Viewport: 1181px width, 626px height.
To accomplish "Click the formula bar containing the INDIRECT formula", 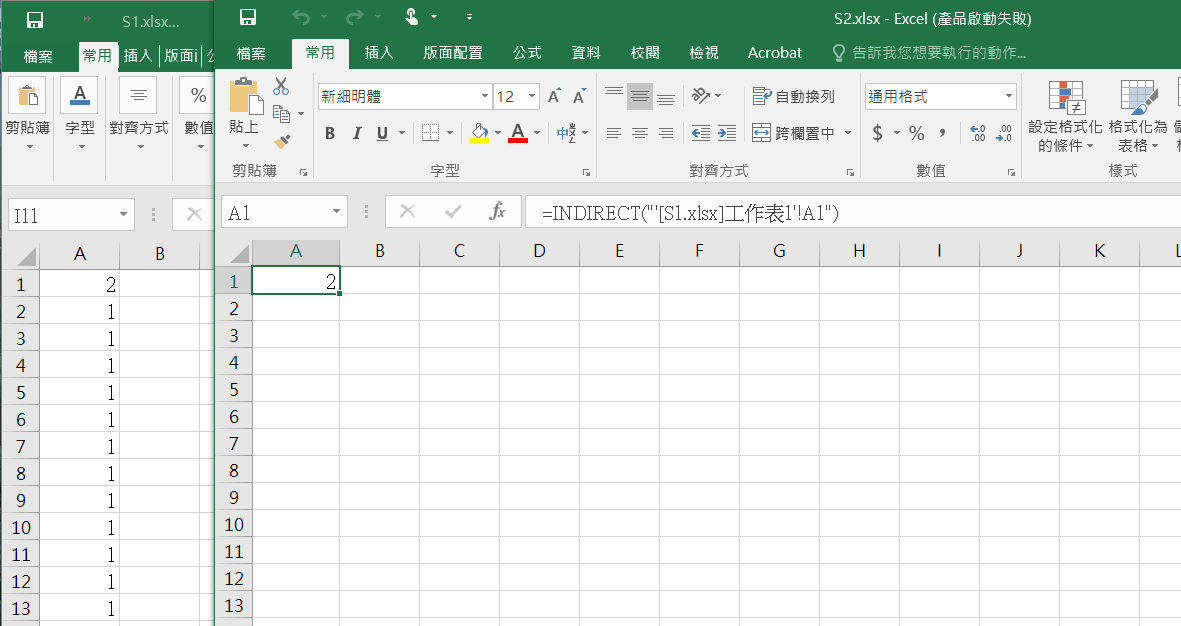I will tap(850, 212).
